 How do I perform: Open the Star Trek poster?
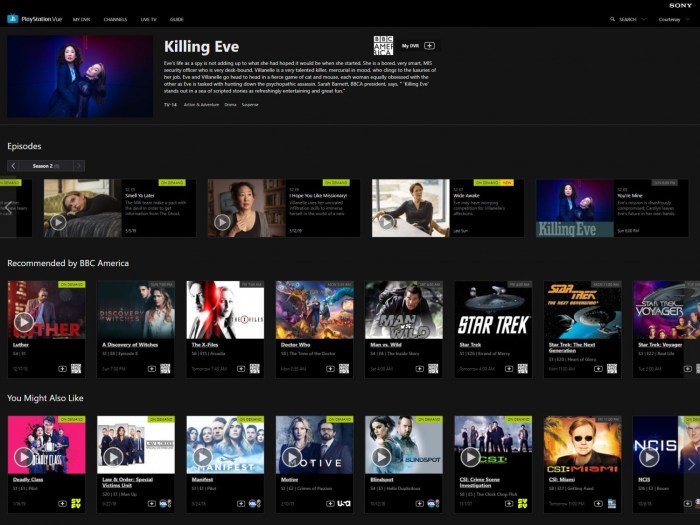[493, 309]
